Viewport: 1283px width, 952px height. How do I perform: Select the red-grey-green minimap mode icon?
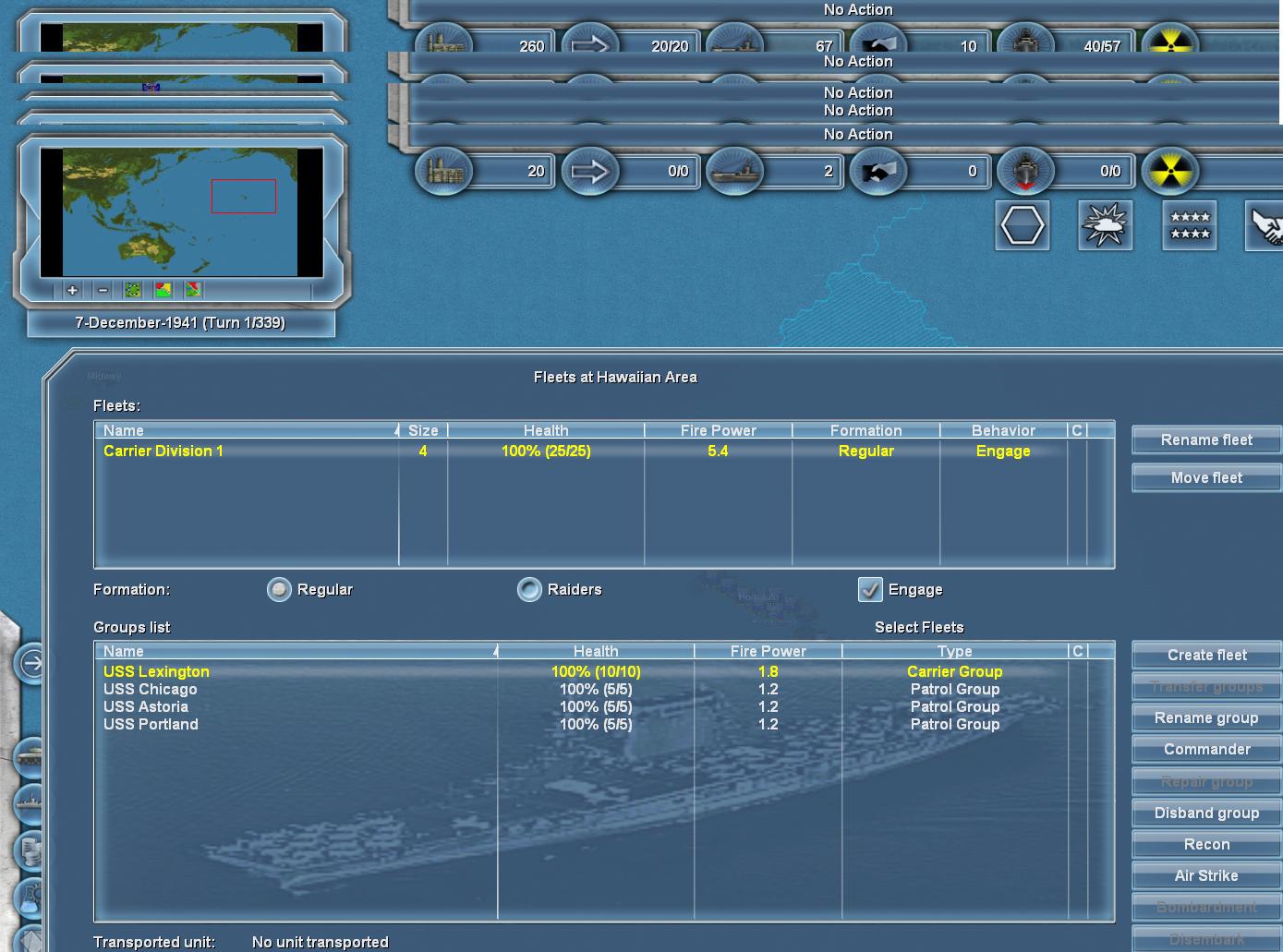tap(193, 290)
